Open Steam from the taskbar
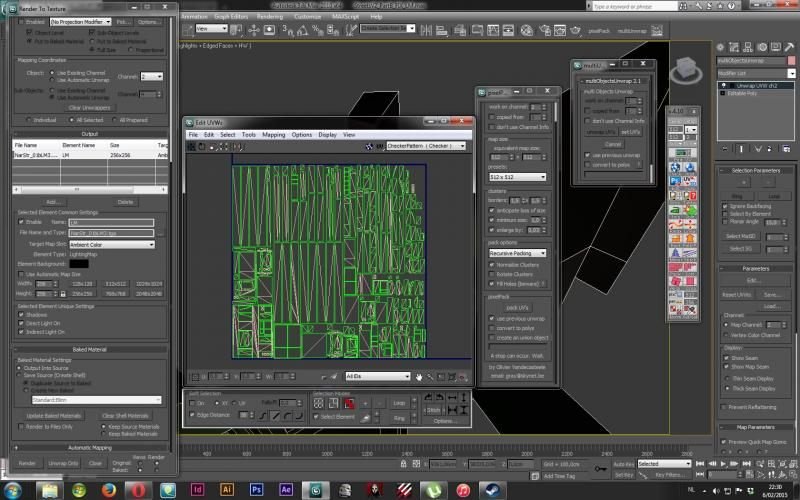The image size is (800, 500). [492, 490]
